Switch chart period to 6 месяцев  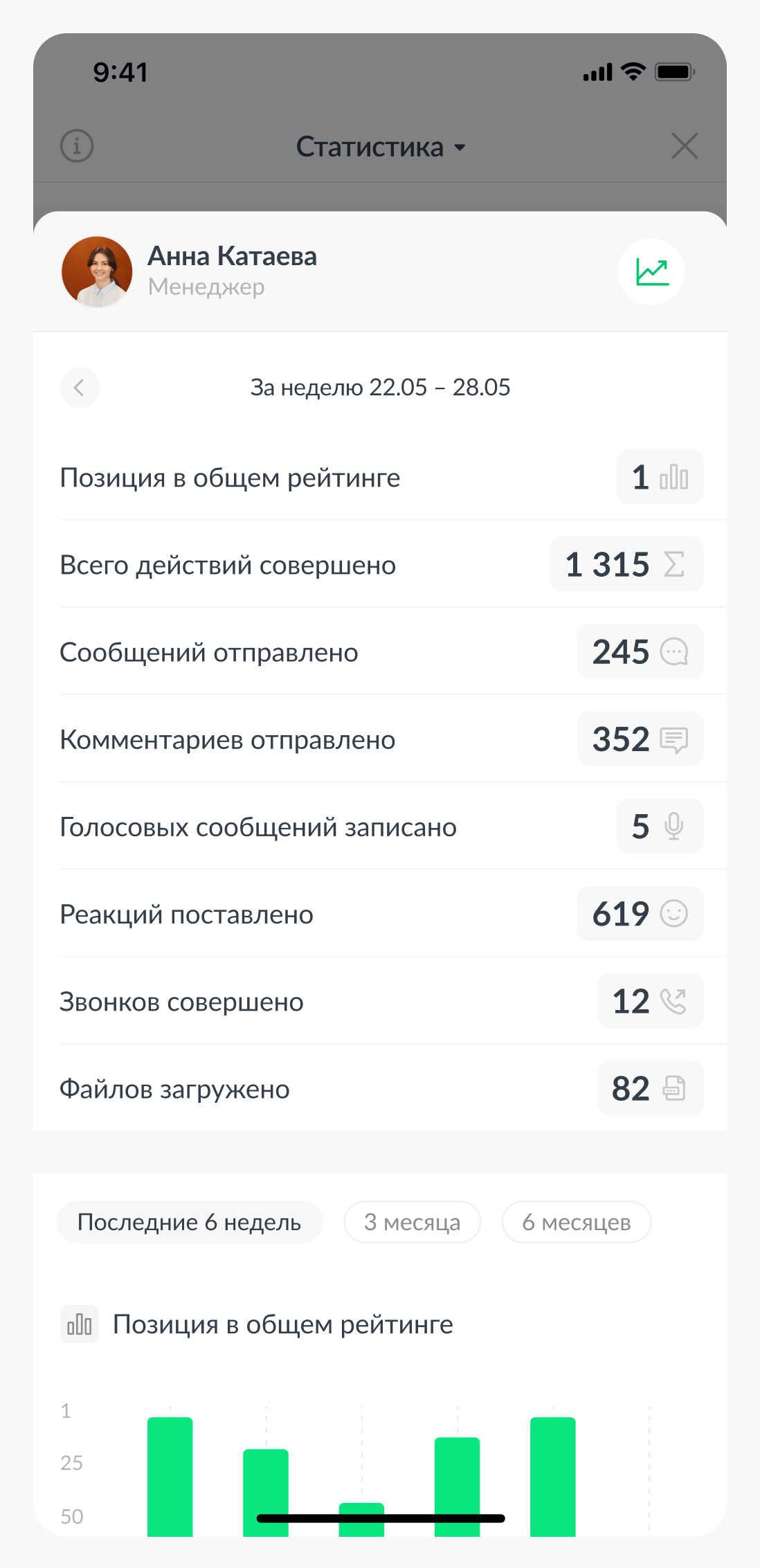[x=576, y=1222]
